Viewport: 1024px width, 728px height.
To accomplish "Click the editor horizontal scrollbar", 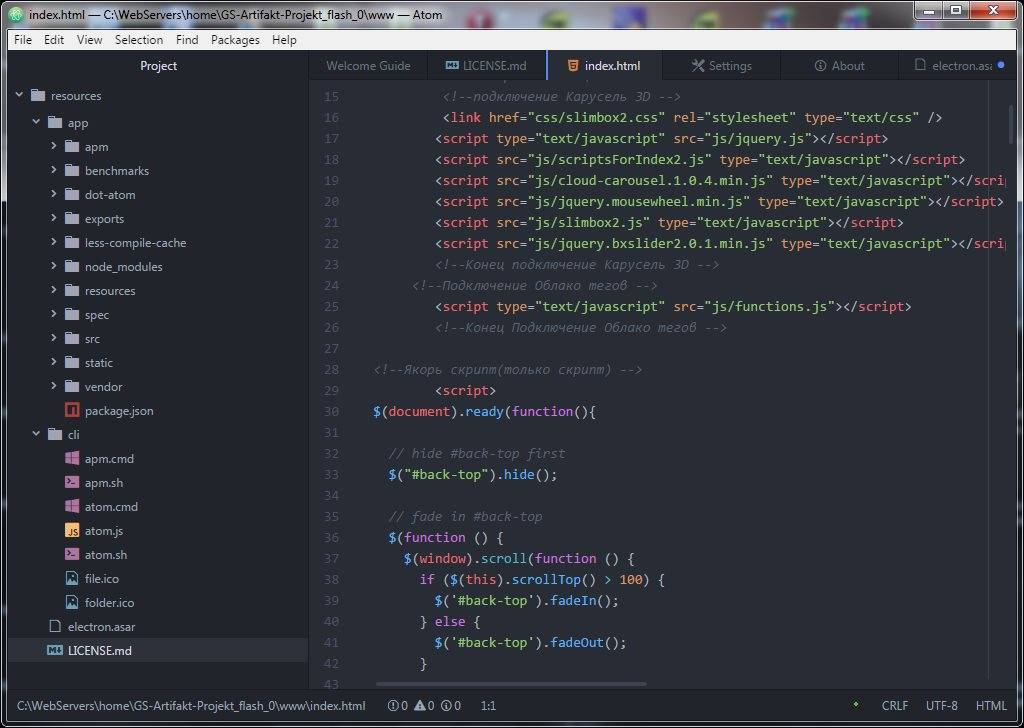I will tap(511, 684).
